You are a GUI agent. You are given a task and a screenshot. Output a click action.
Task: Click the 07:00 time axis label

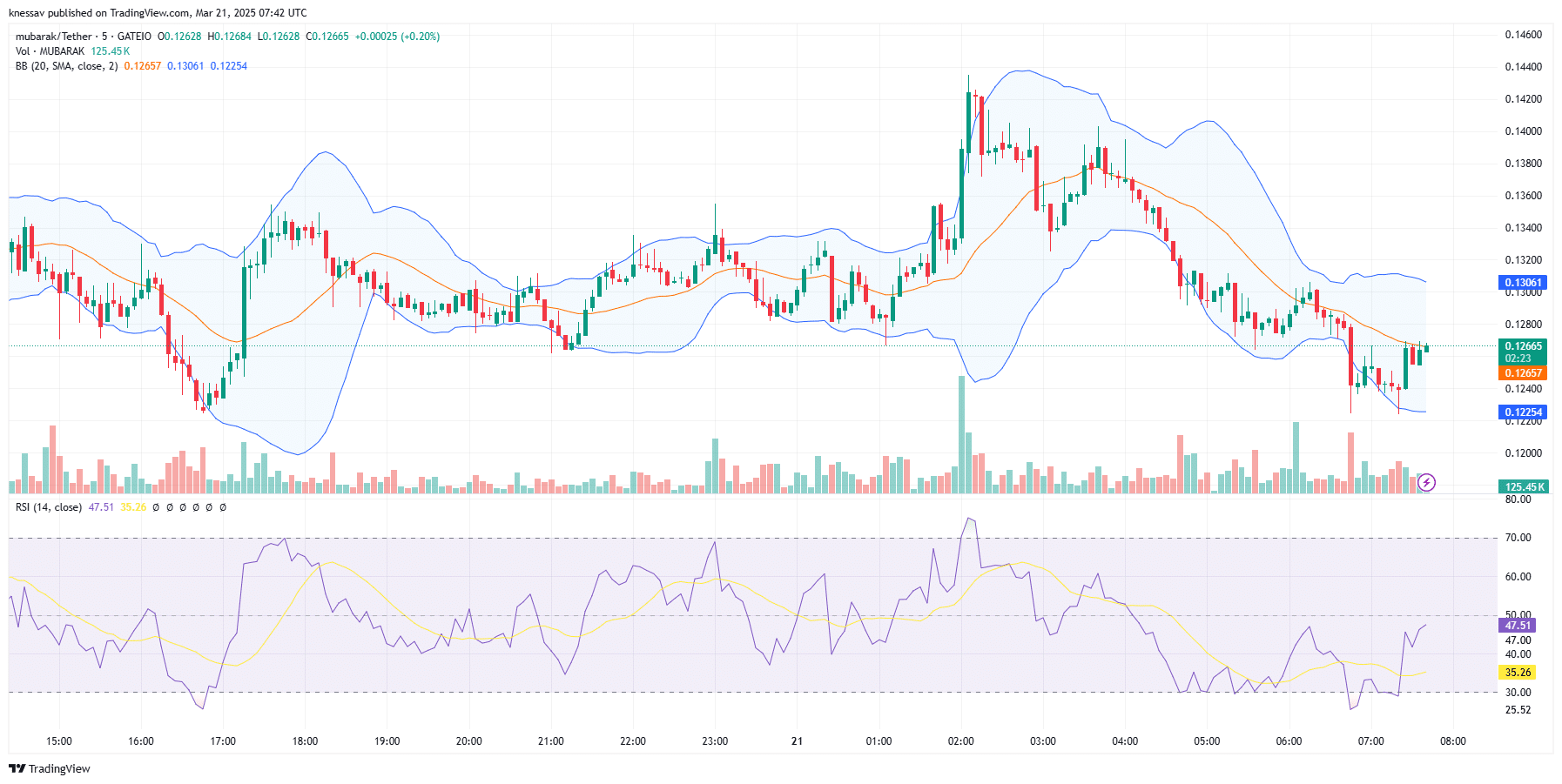pyautogui.click(x=1370, y=741)
